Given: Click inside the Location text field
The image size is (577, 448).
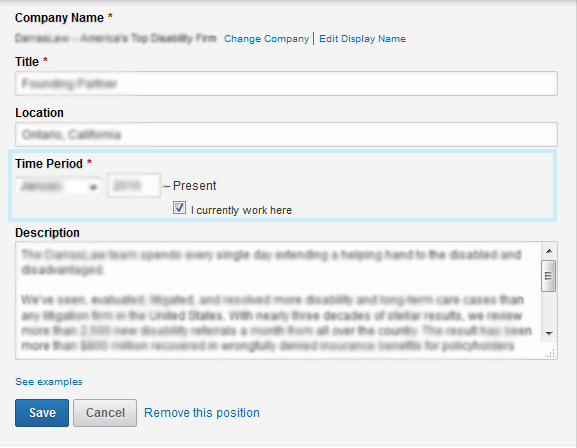Looking at the screenshot, I should pyautogui.click(x=286, y=135).
